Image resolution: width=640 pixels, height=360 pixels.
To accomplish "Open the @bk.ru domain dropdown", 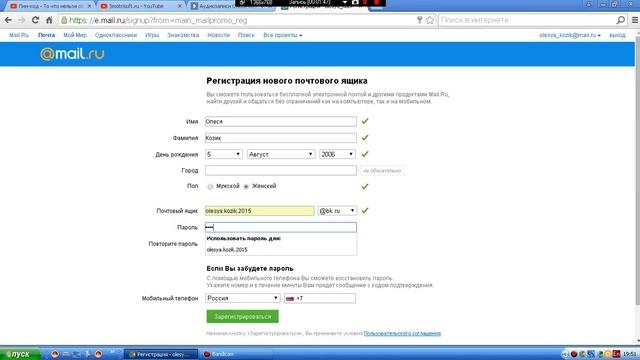I will click(x=337, y=211).
